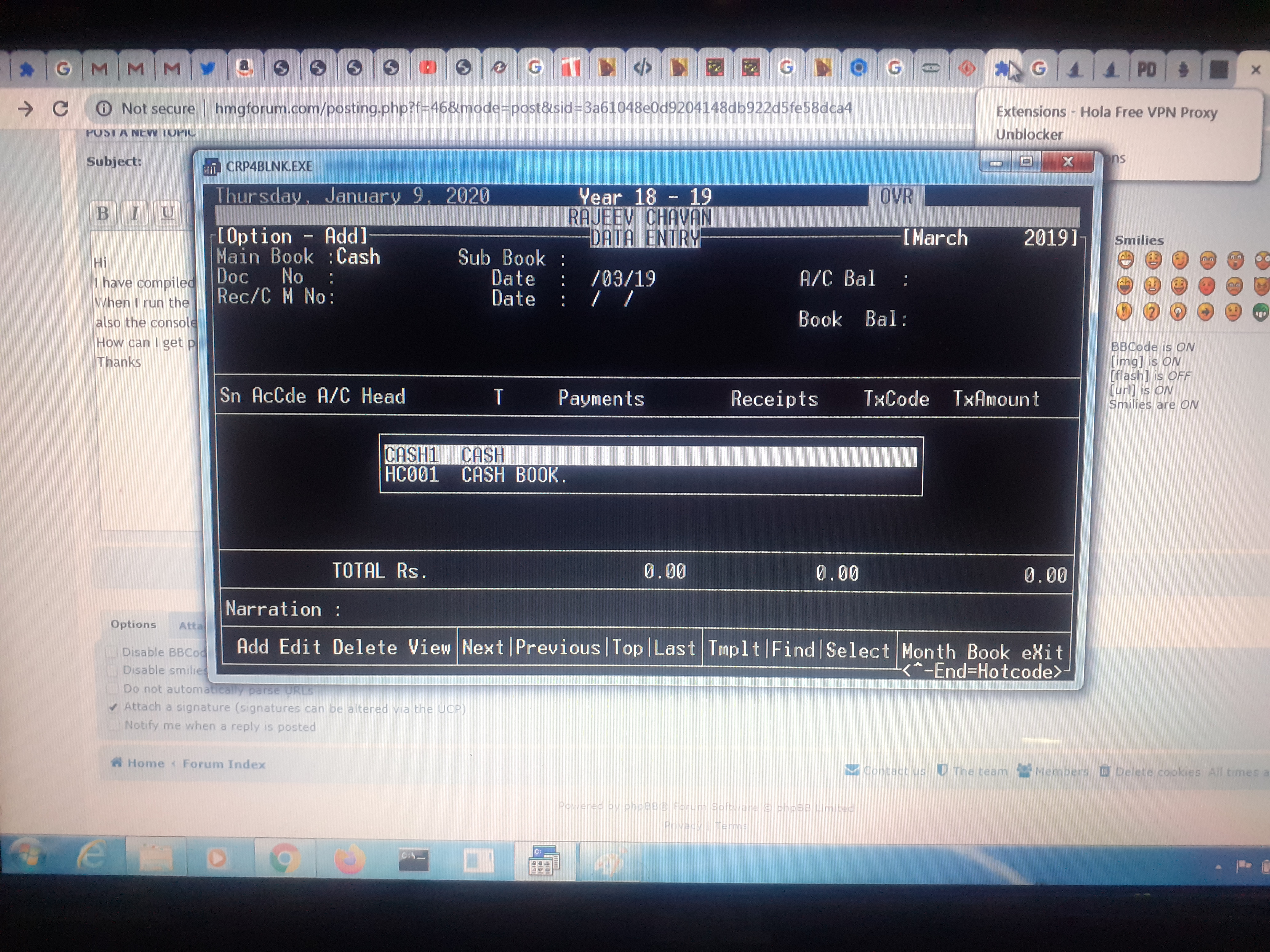
Task: Open The team link
Action: point(972,771)
